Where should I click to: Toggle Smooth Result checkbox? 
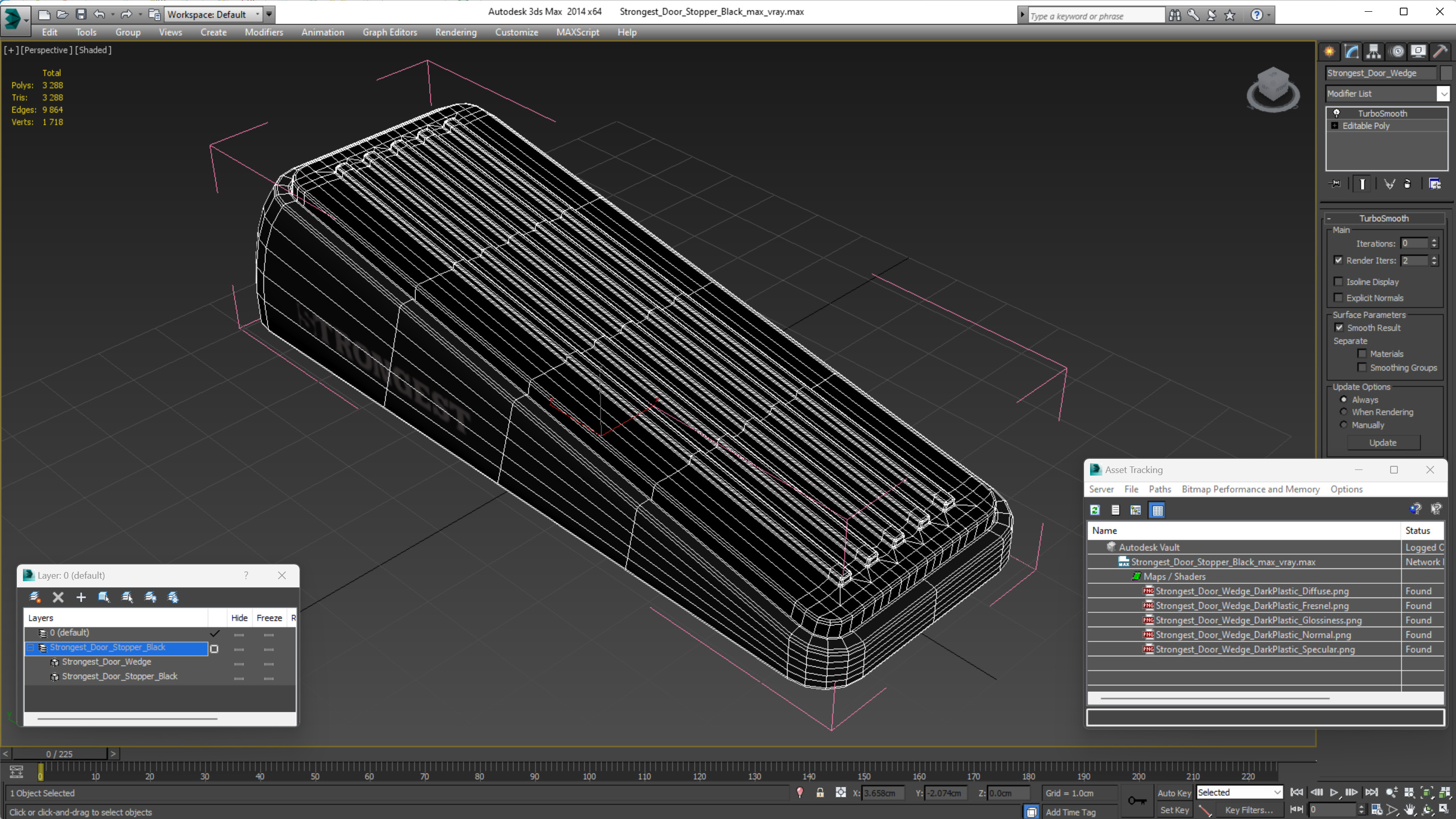pyautogui.click(x=1339, y=328)
